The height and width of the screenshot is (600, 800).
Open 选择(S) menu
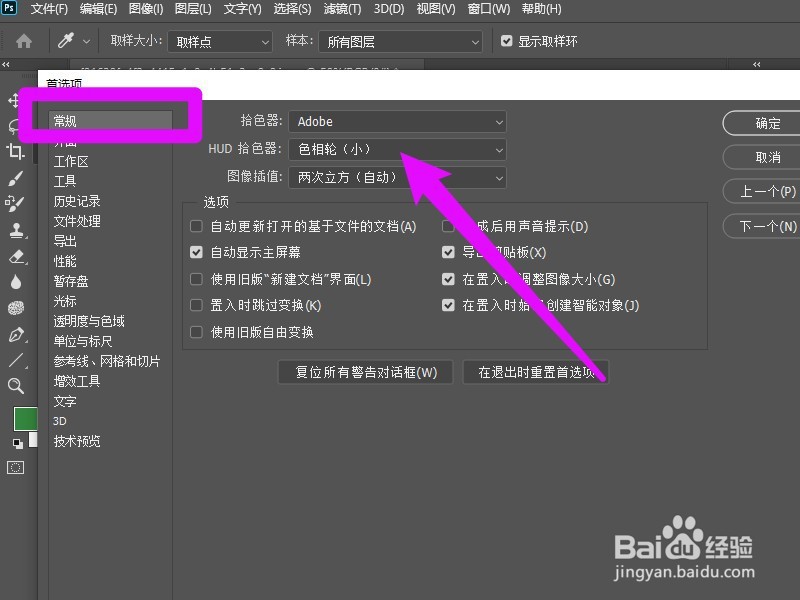pyautogui.click(x=292, y=9)
